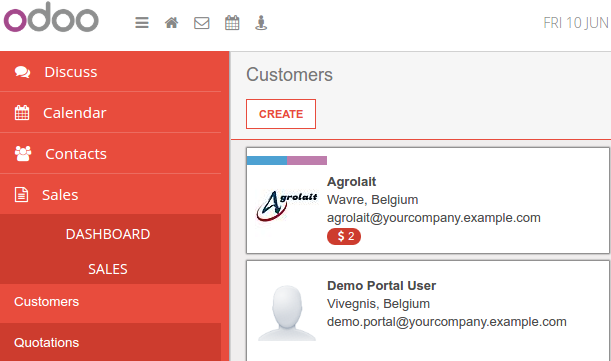This screenshot has width=611, height=361.
Task: Click the Customers page title
Action: [x=290, y=74]
